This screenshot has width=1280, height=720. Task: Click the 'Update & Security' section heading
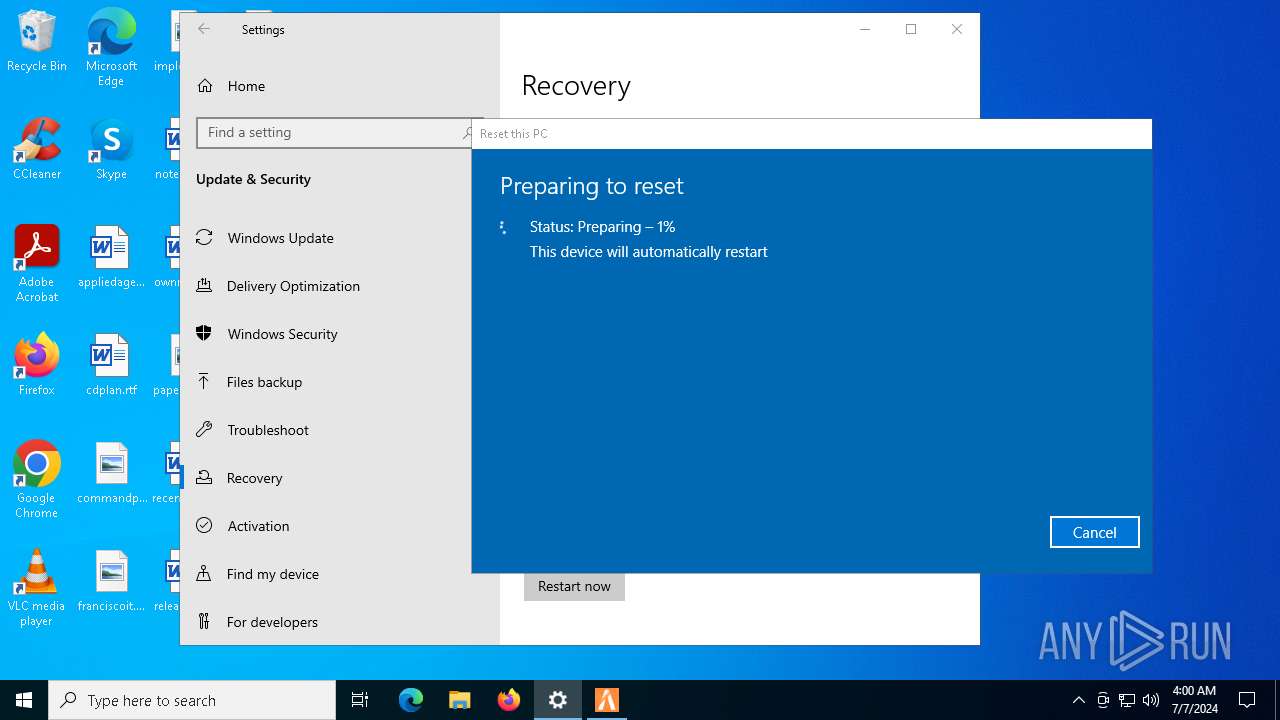[253, 179]
